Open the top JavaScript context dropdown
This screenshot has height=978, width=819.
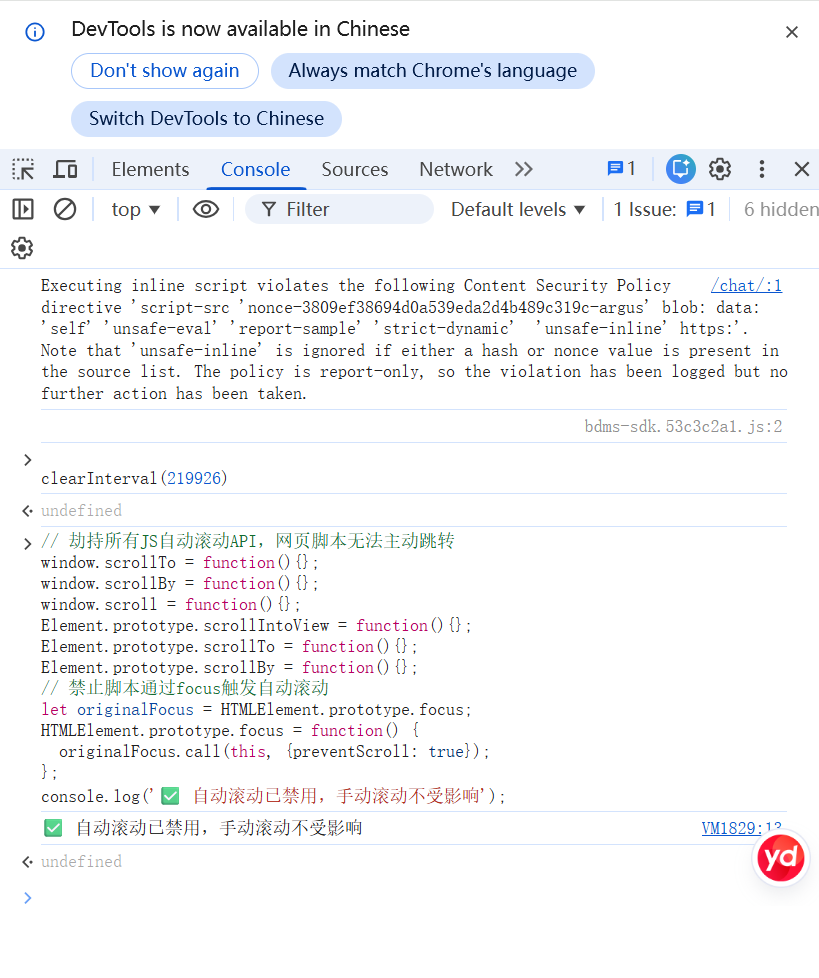coord(135,210)
